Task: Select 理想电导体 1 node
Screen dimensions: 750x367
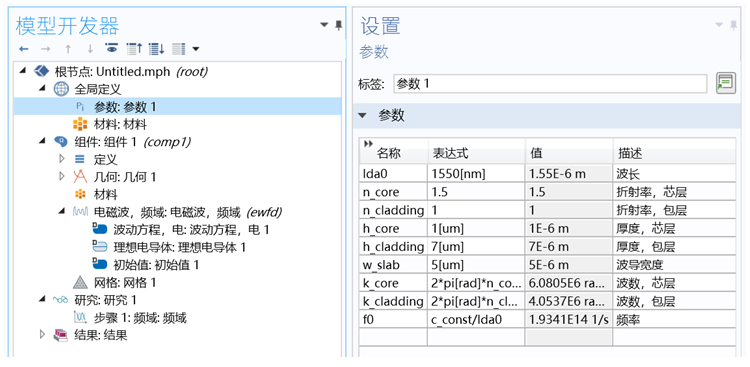Action: click(x=179, y=247)
